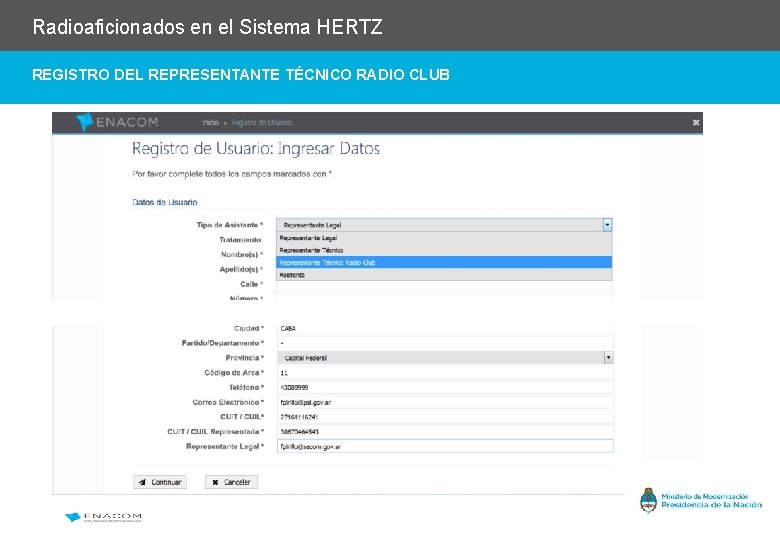Edit the Correo Electrónico field

tap(445, 402)
